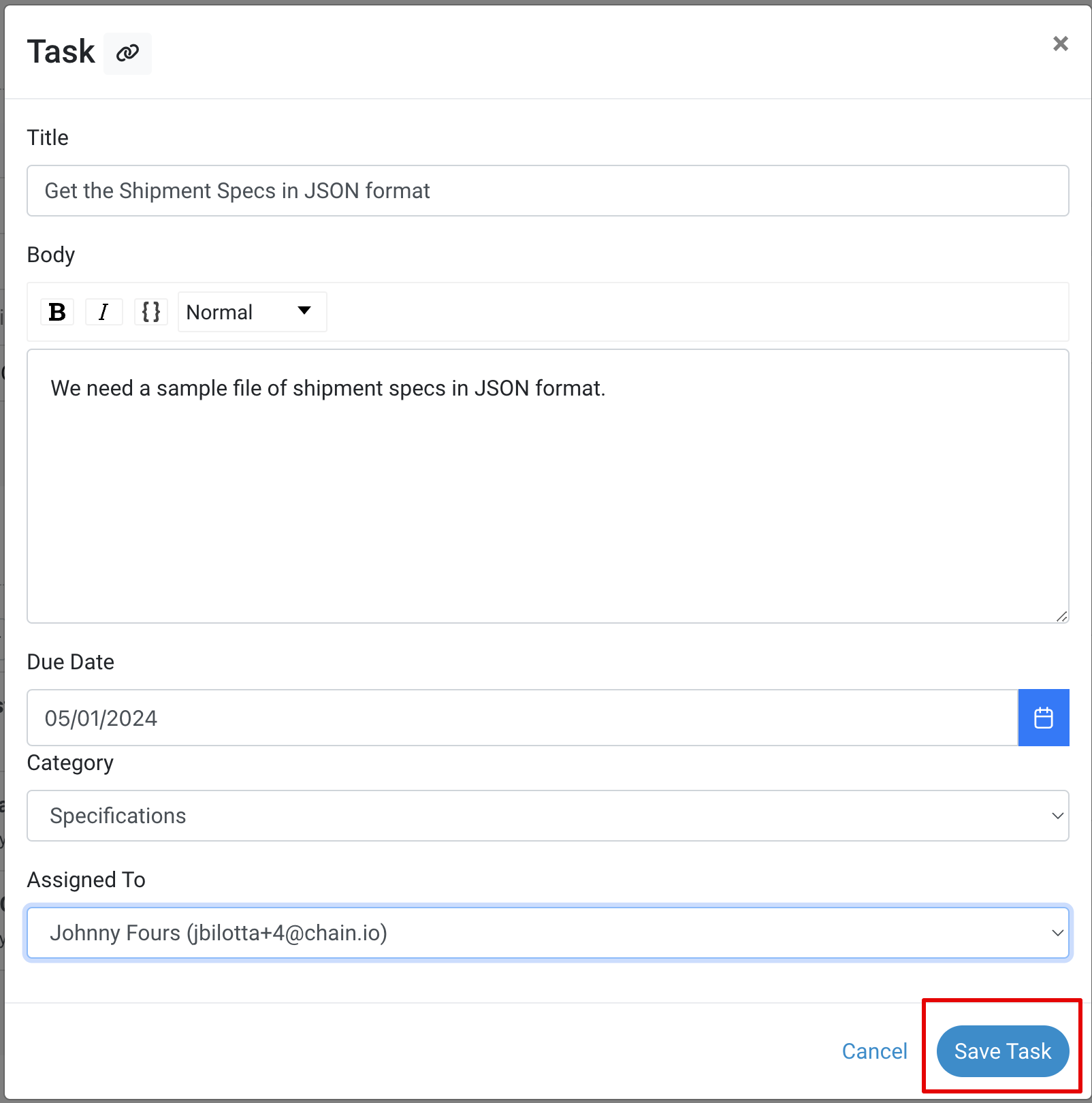Open the calendar date picker
This screenshot has height=1103, width=1092.
[x=1044, y=718]
